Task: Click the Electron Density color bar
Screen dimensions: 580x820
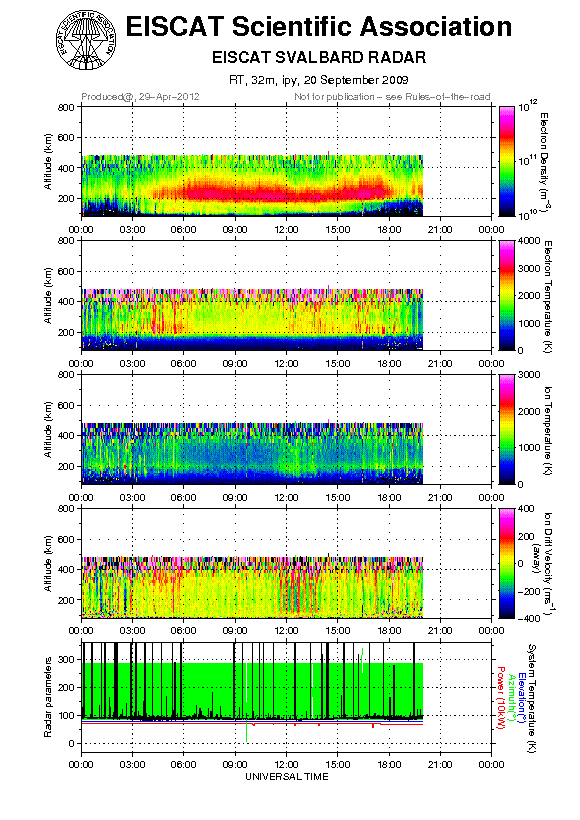Action: (x=507, y=161)
